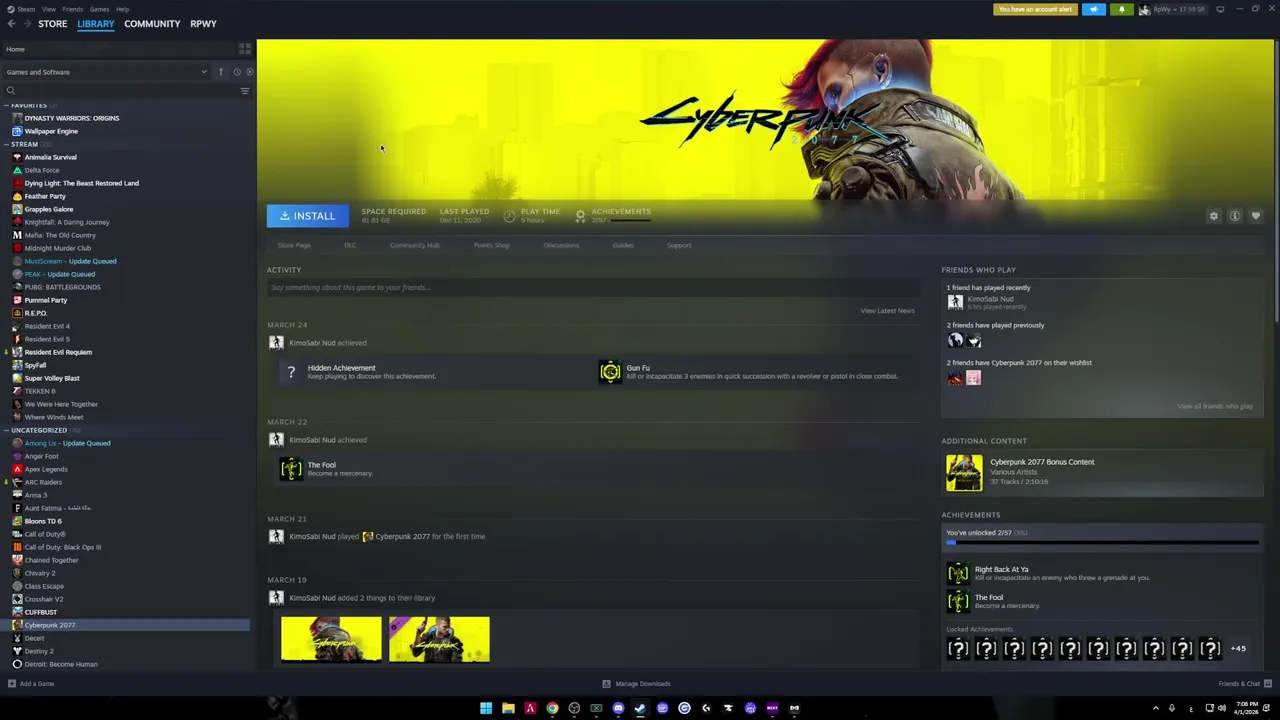Select Wallpaper Engine in library

pos(51,131)
